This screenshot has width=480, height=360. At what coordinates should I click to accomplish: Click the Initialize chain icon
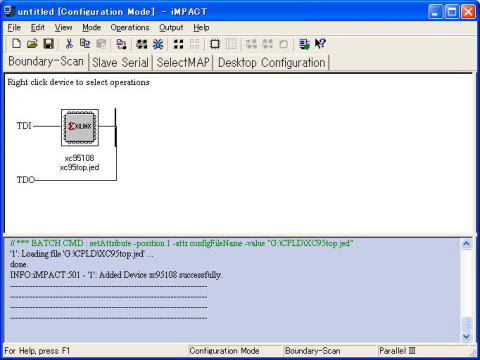142,44
